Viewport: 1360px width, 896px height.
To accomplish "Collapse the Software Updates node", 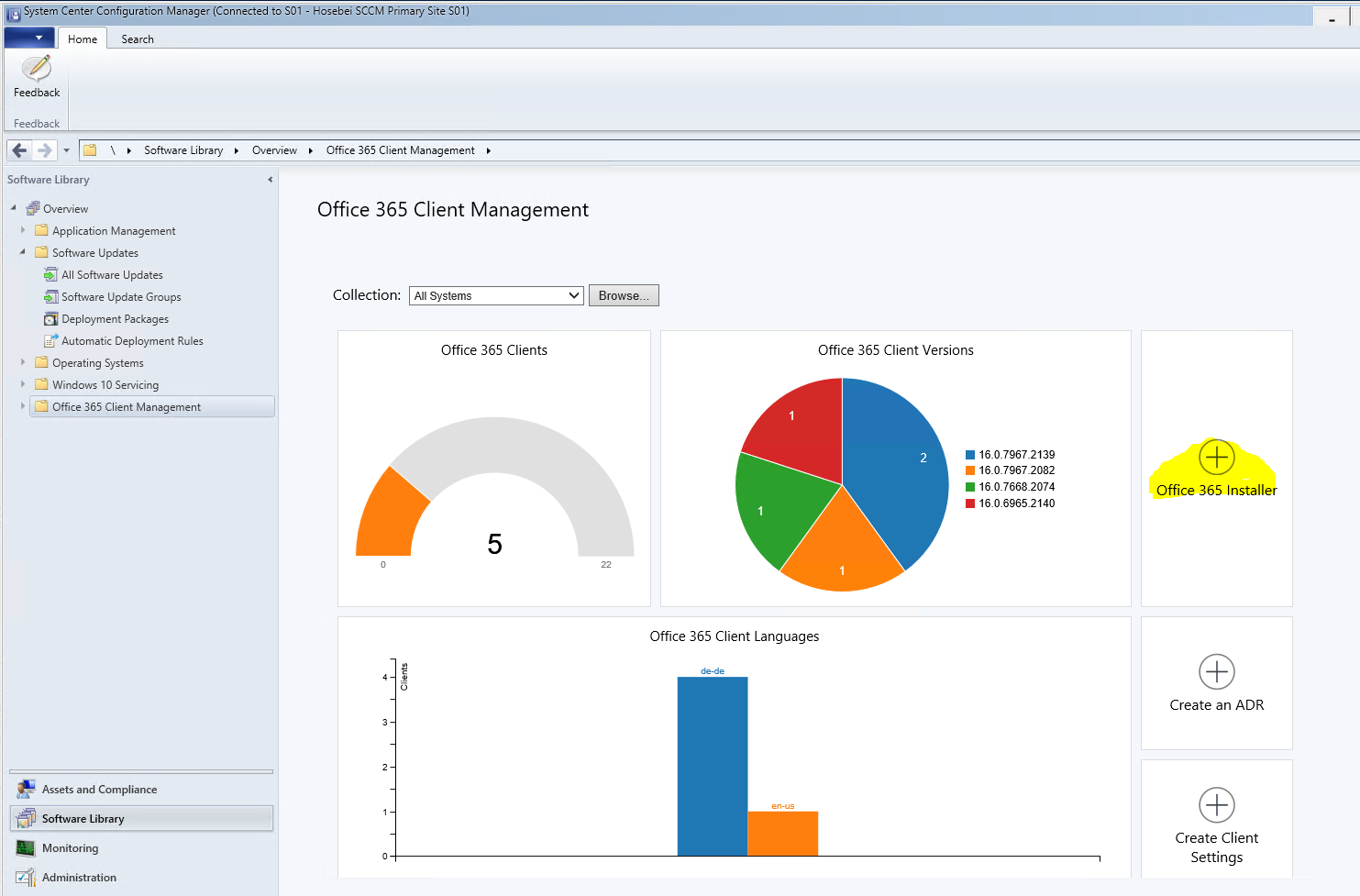I will 23,252.
